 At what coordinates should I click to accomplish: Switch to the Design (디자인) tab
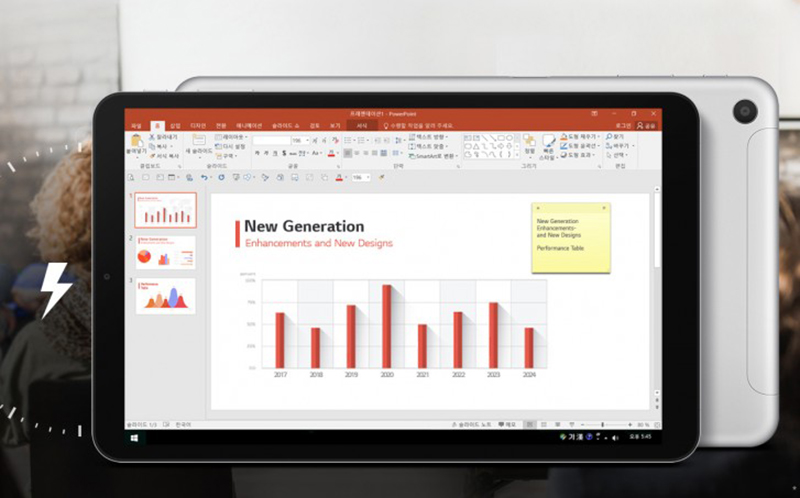pos(196,125)
